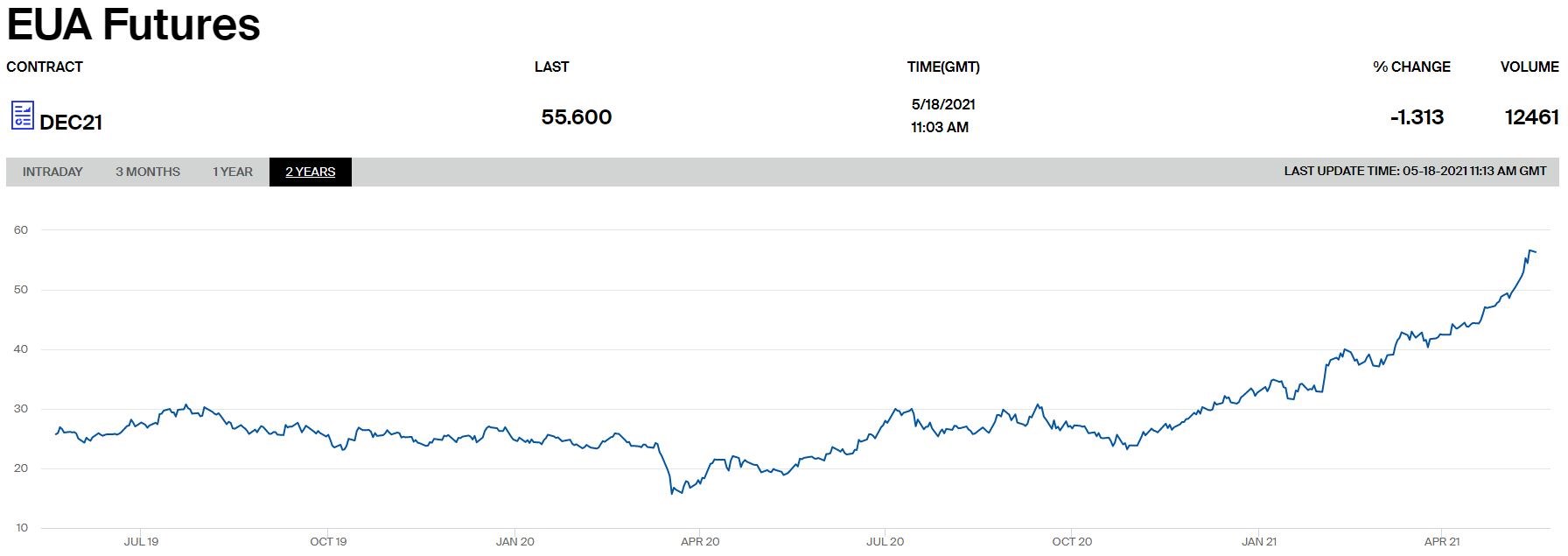Show the 1 YEAR chart range
1568x556 pixels.
(x=233, y=172)
